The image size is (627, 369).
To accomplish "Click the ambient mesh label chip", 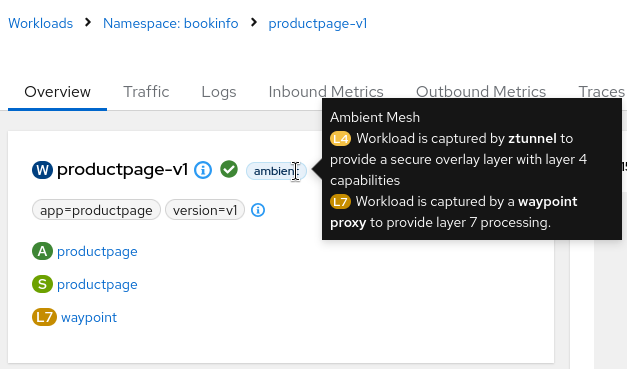I will pyautogui.click(x=276, y=171).
